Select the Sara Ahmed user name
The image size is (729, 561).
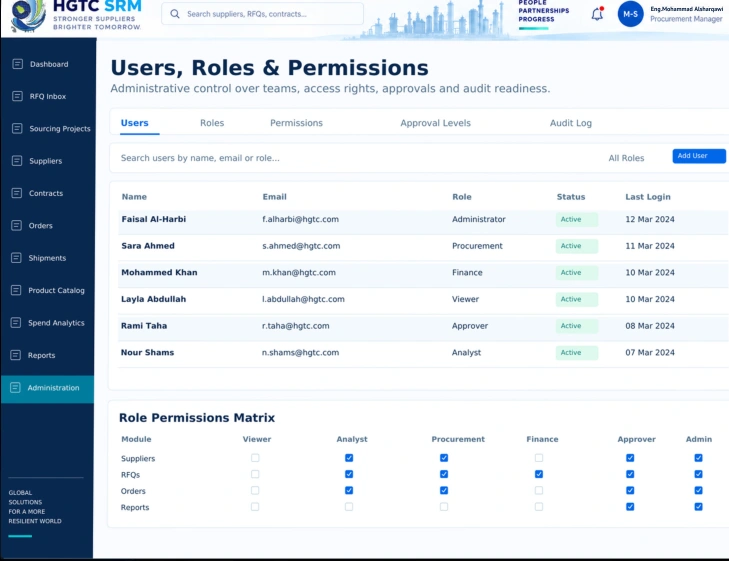(148, 246)
